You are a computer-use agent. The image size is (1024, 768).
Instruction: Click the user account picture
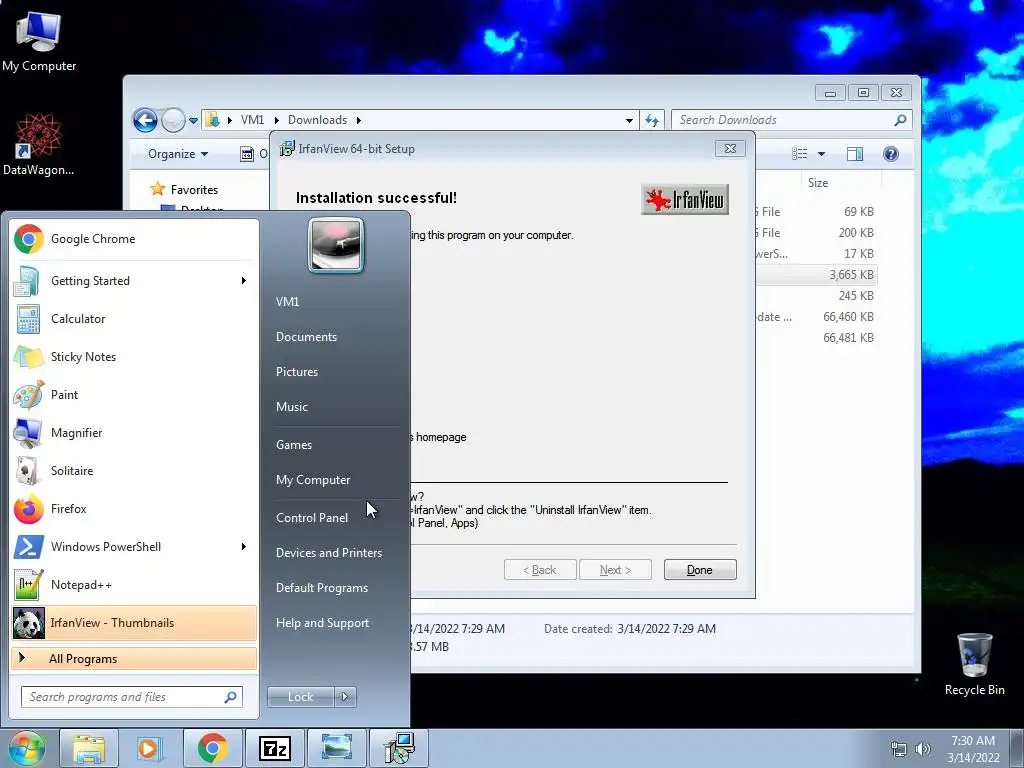336,246
